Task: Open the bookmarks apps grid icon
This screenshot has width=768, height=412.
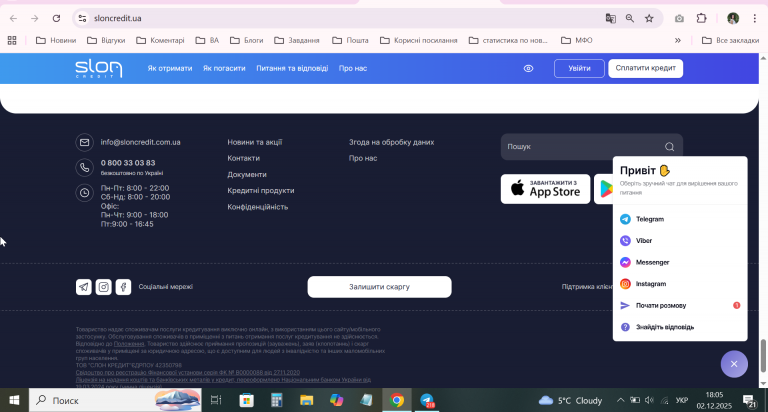Action: pos(12,40)
